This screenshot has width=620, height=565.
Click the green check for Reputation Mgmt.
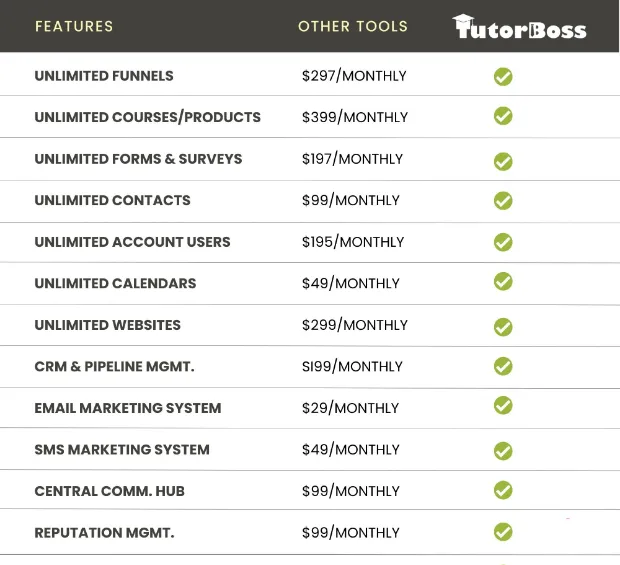click(503, 532)
